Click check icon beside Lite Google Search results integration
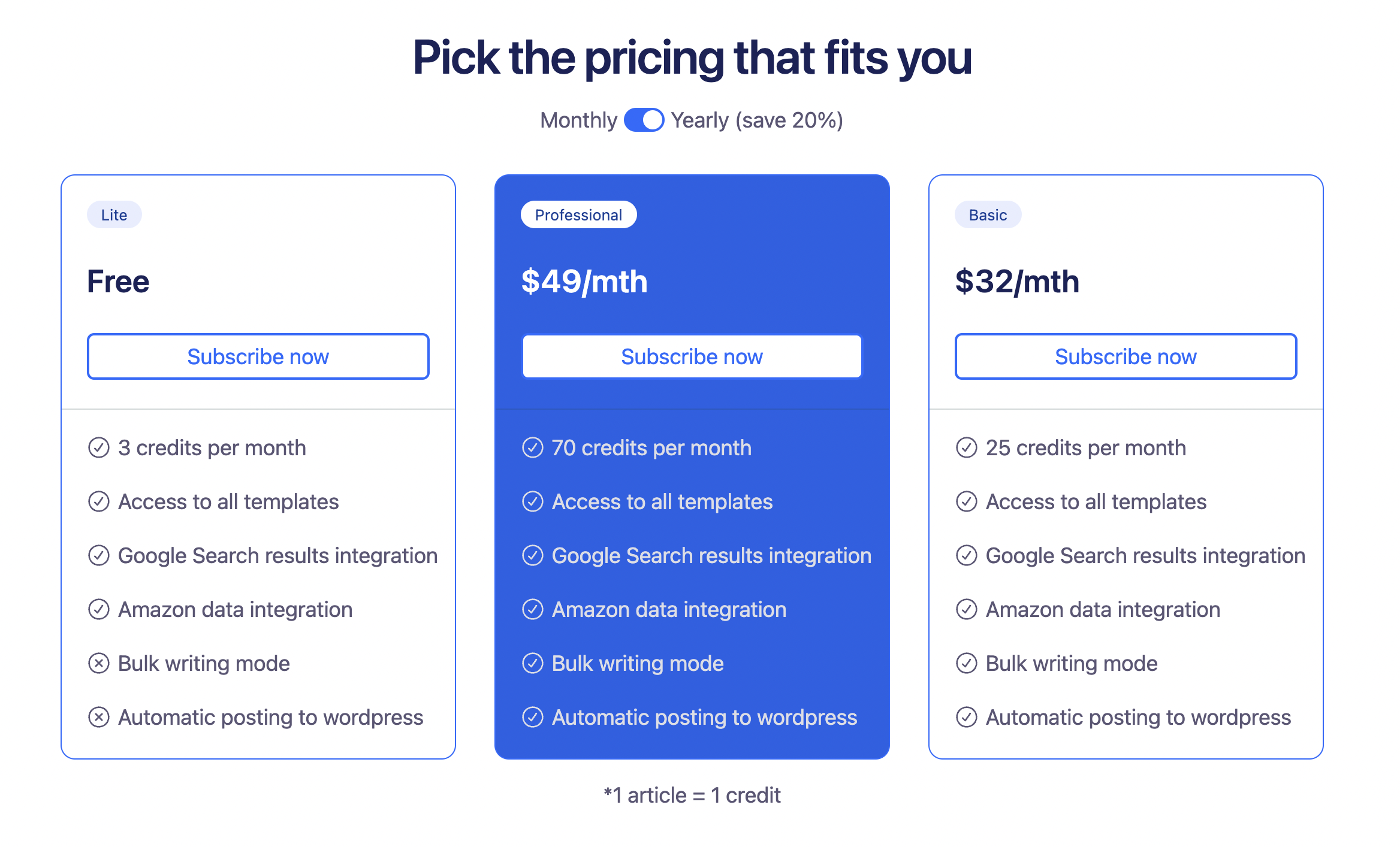This screenshot has height=847, width=1400. click(x=99, y=555)
